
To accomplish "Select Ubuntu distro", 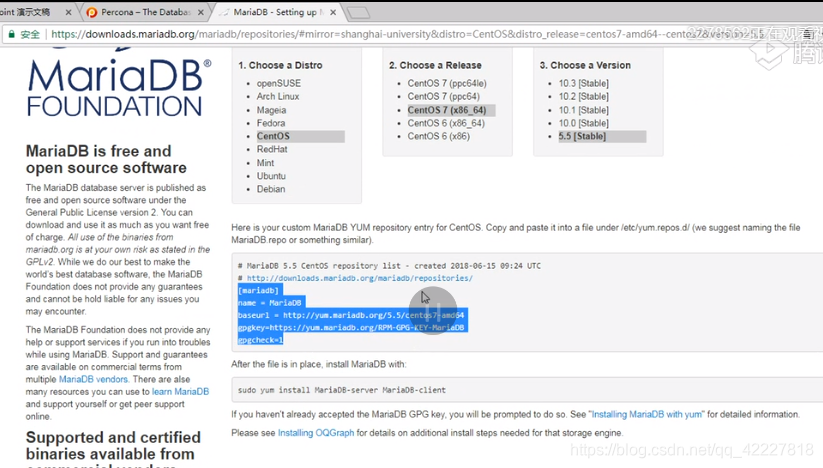I will (271, 176).
